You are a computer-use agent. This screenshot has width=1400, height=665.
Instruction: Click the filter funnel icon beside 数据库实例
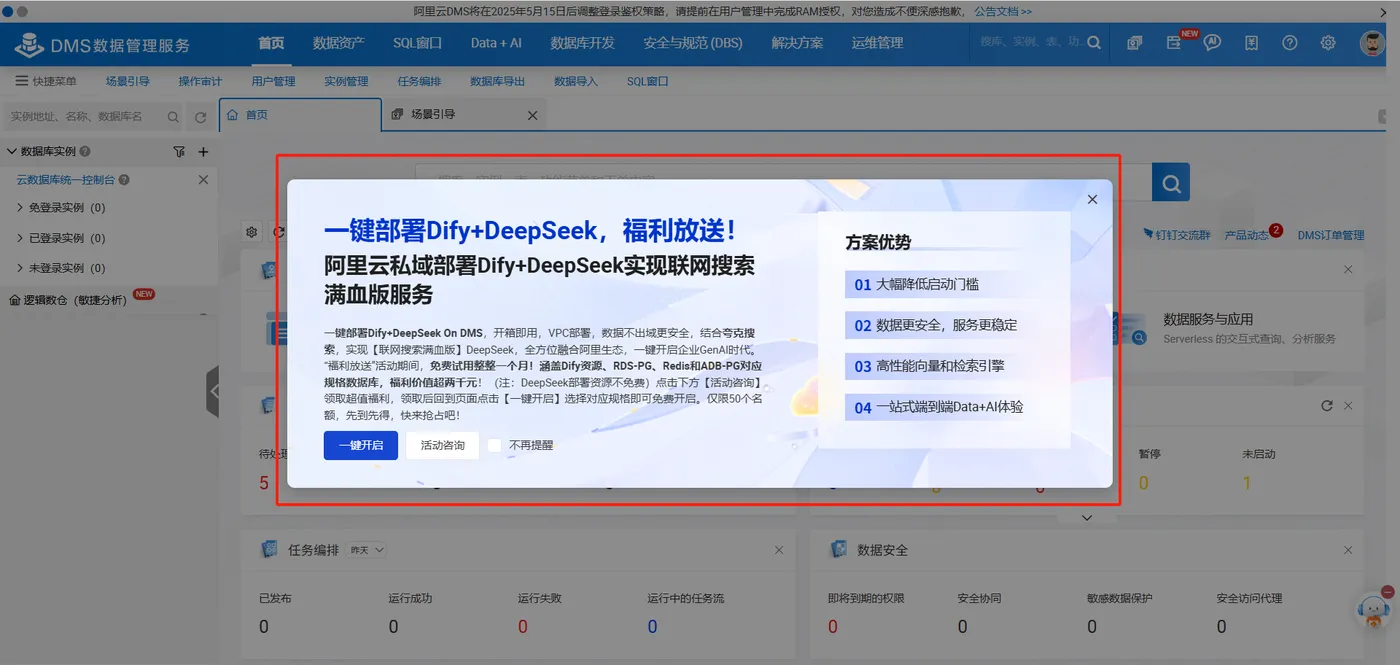(179, 152)
